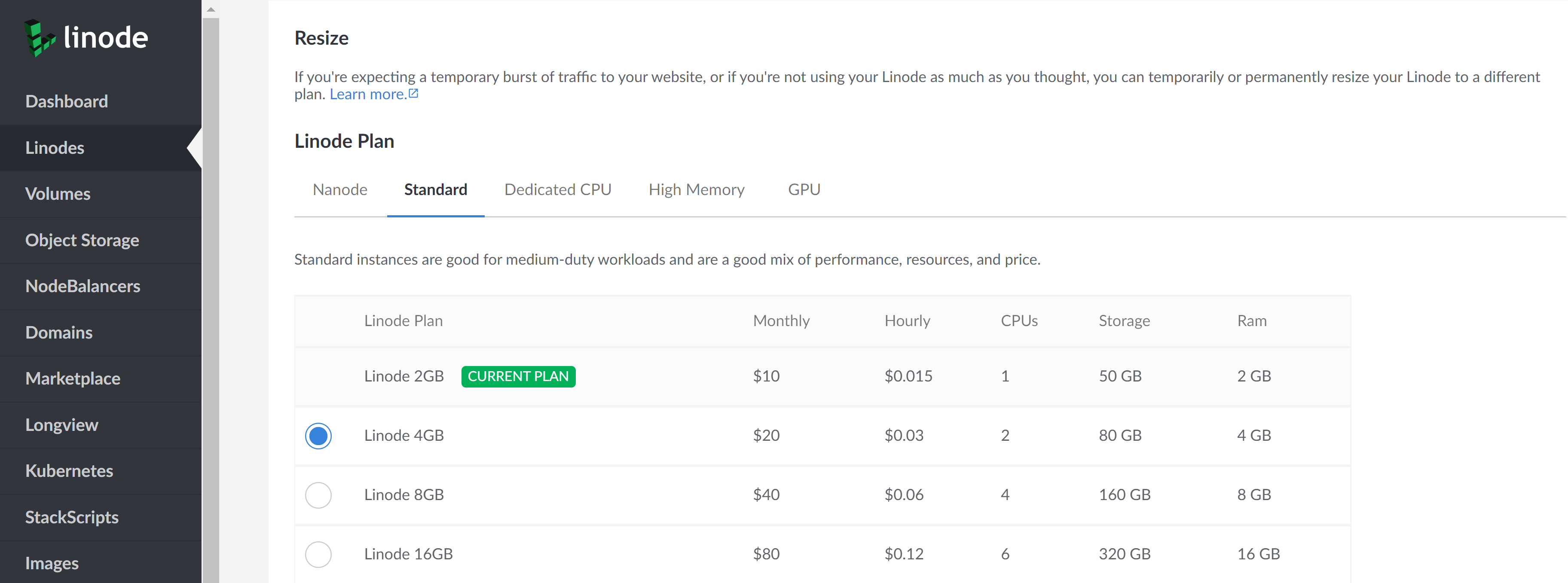Click Linode 8GB plan name
The image size is (1568, 583).
(x=404, y=495)
